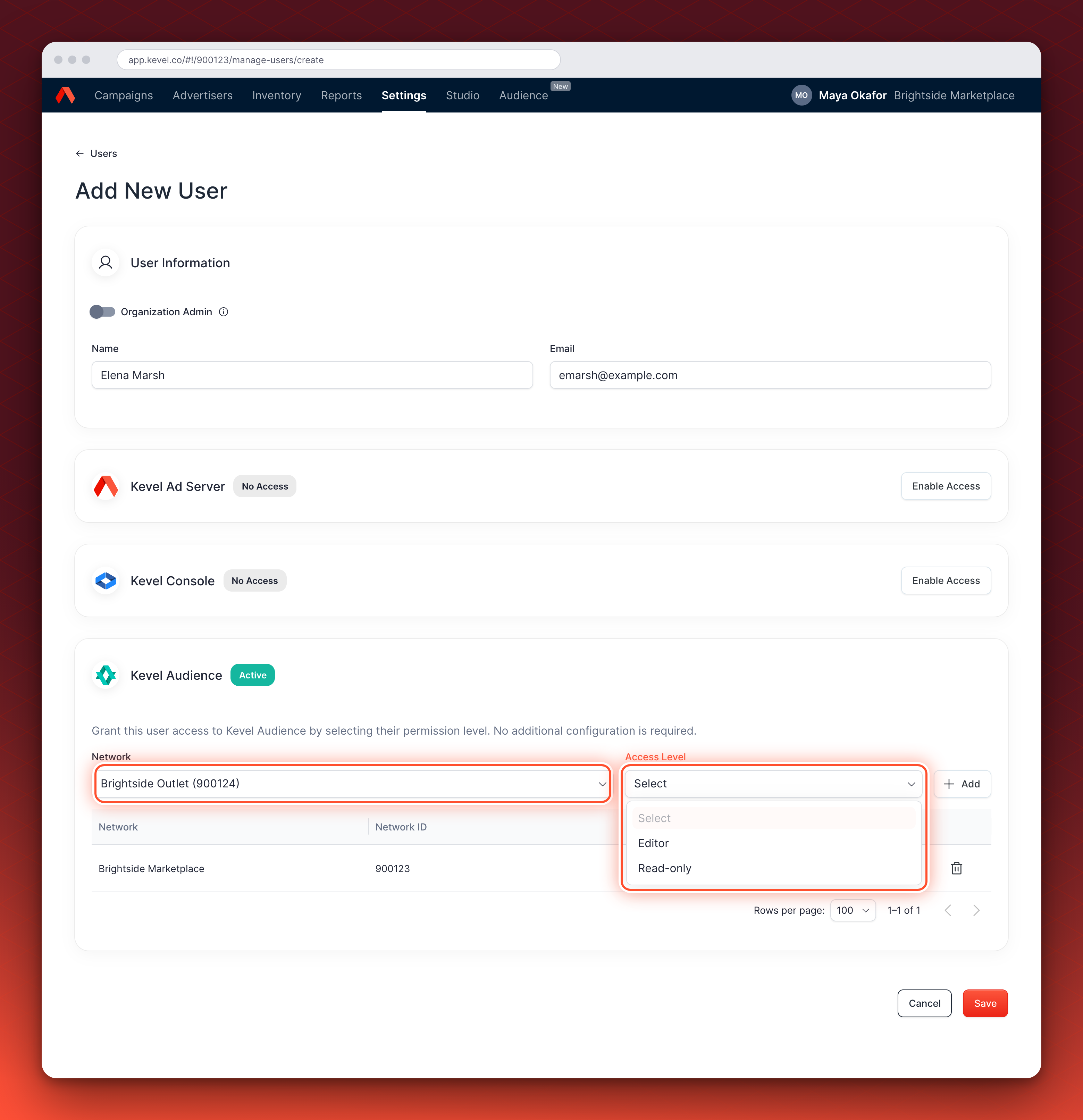Enable Access for Kevel Console
Screen dimensions: 1083x1120
[x=946, y=580]
